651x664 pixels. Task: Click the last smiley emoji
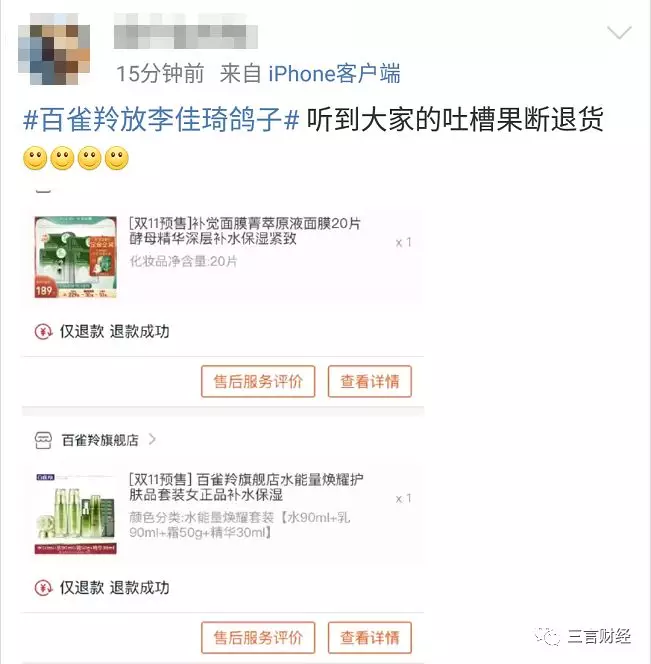click(116, 158)
